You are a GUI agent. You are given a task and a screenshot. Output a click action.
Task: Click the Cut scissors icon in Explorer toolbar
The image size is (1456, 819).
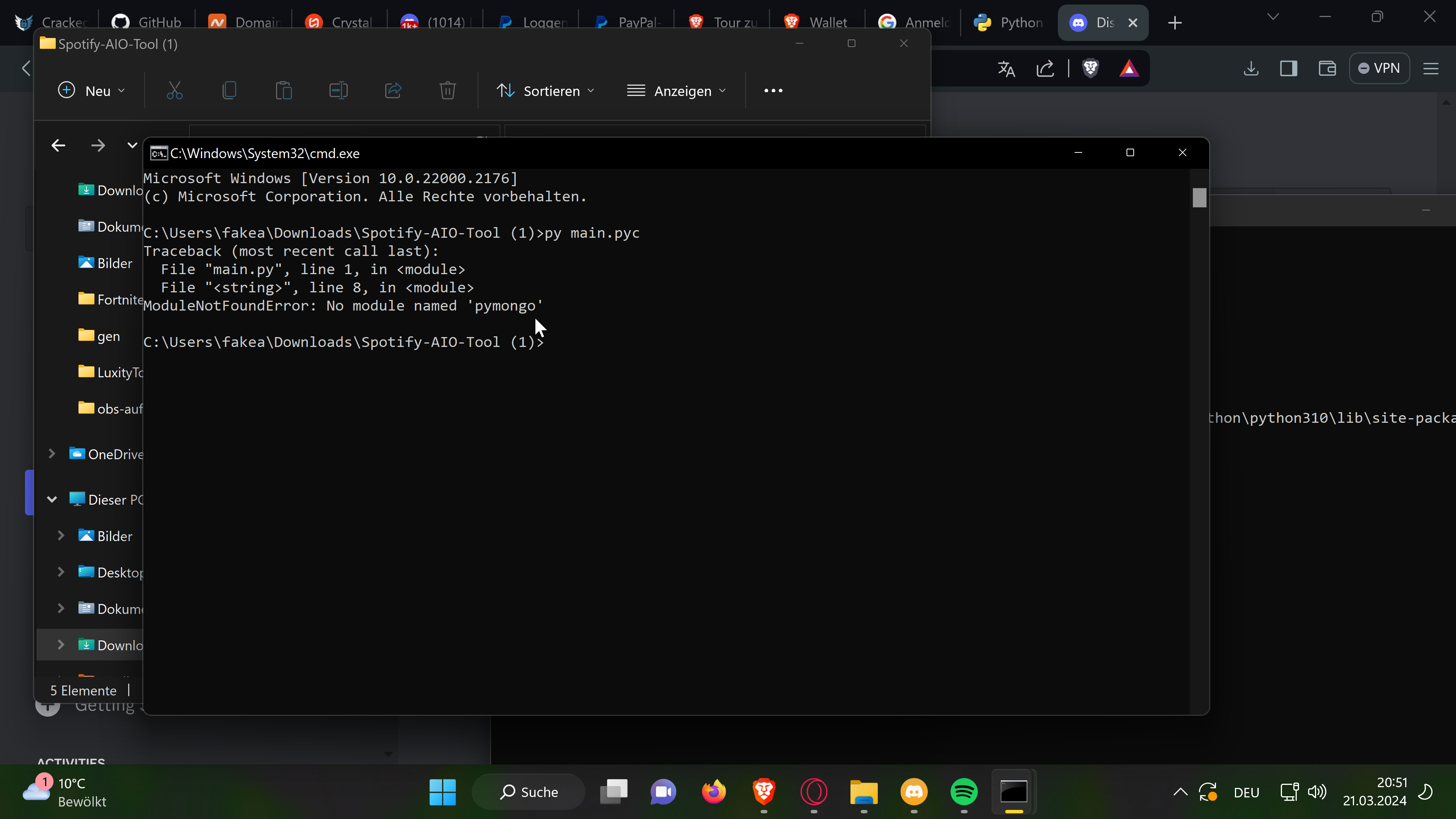(x=175, y=91)
